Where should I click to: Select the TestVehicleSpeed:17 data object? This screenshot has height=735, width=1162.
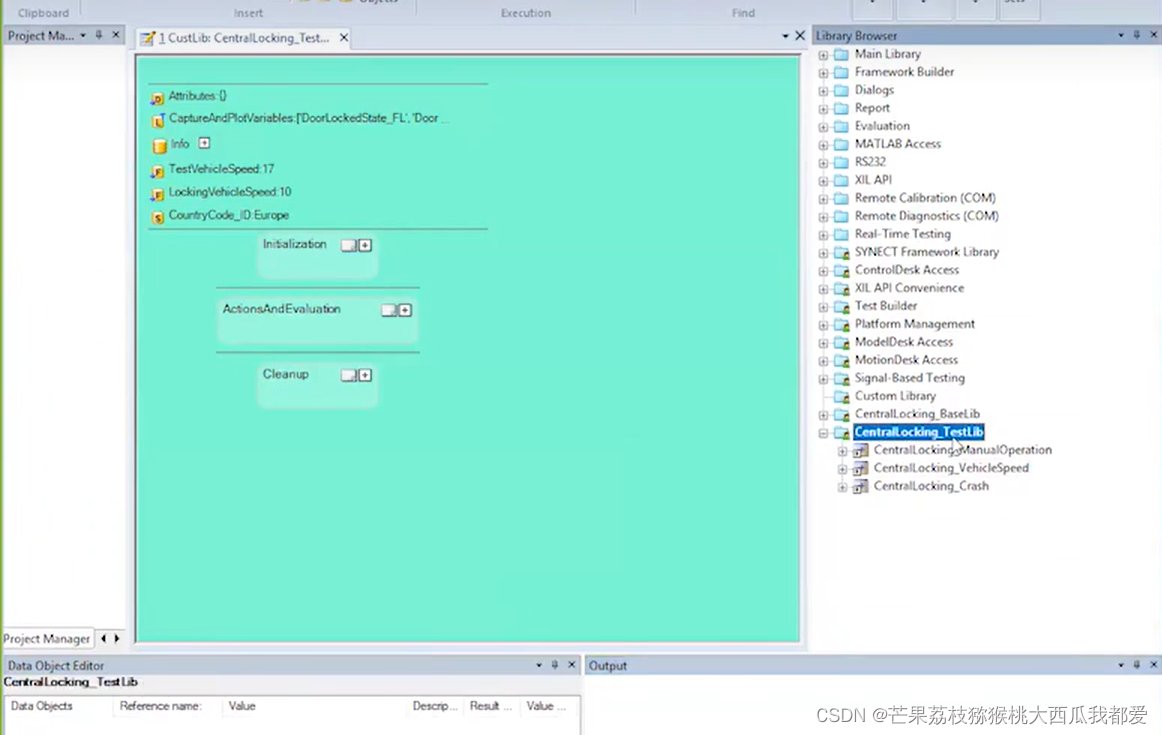pos(221,169)
